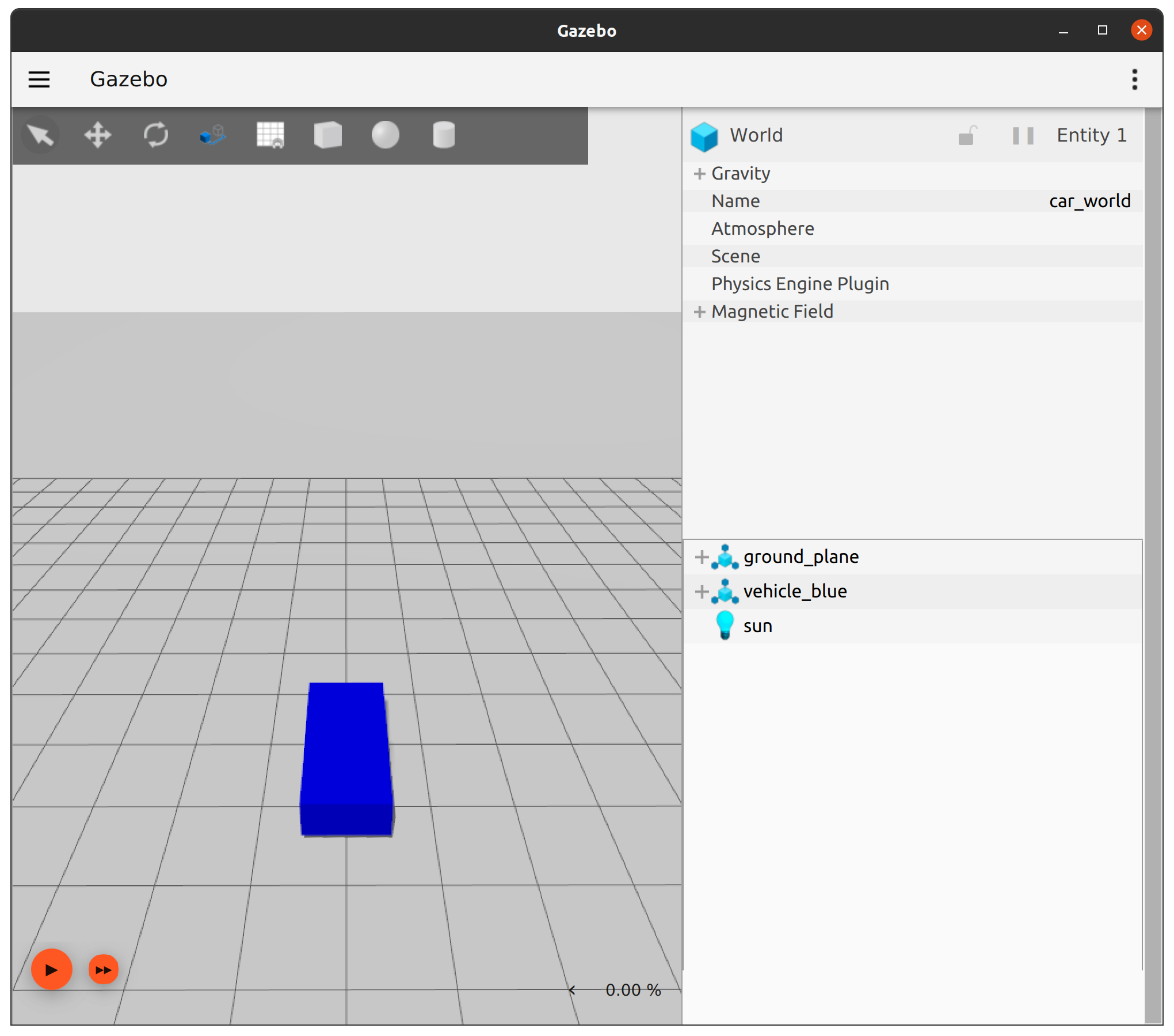Select the vehicle_blue entity item
Screen dimensions: 1174x1036
[x=794, y=591]
